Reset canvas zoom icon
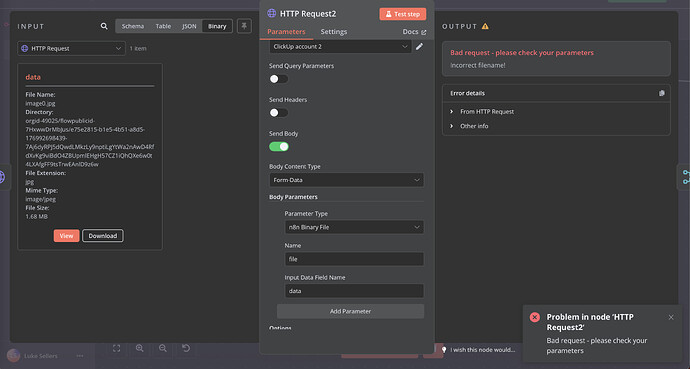The image size is (690, 369). tap(186, 348)
